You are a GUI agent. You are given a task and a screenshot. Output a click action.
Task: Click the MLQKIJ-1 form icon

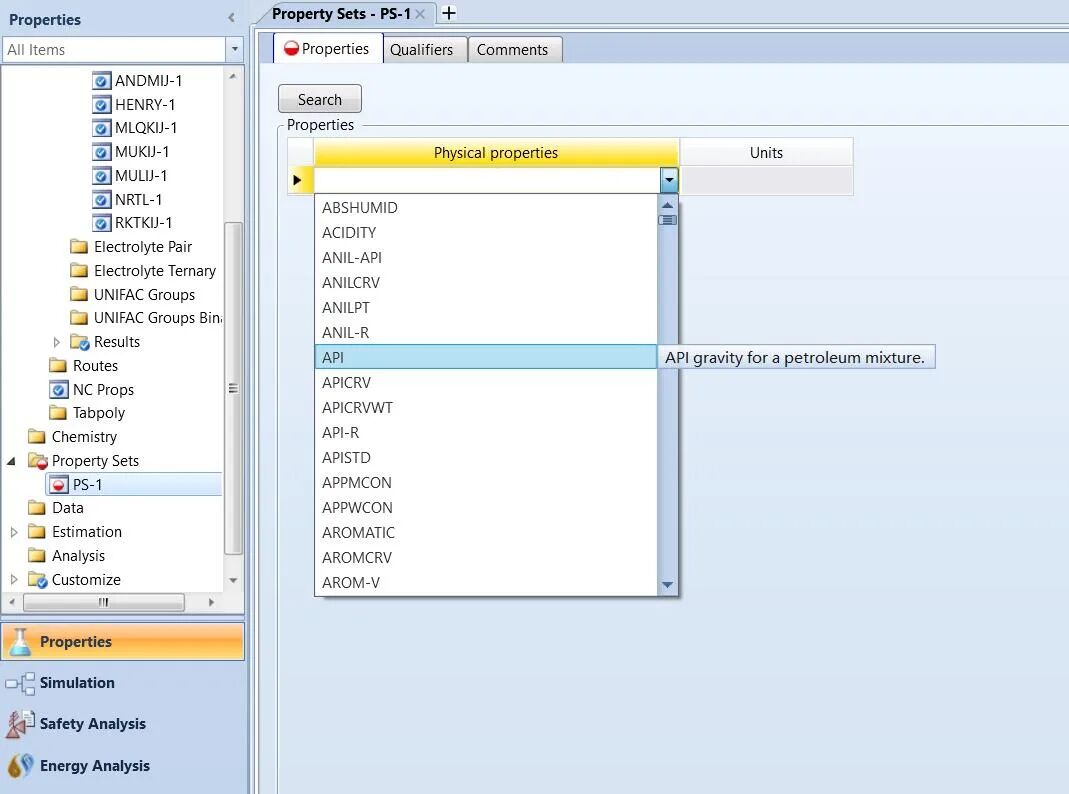[x=101, y=128]
